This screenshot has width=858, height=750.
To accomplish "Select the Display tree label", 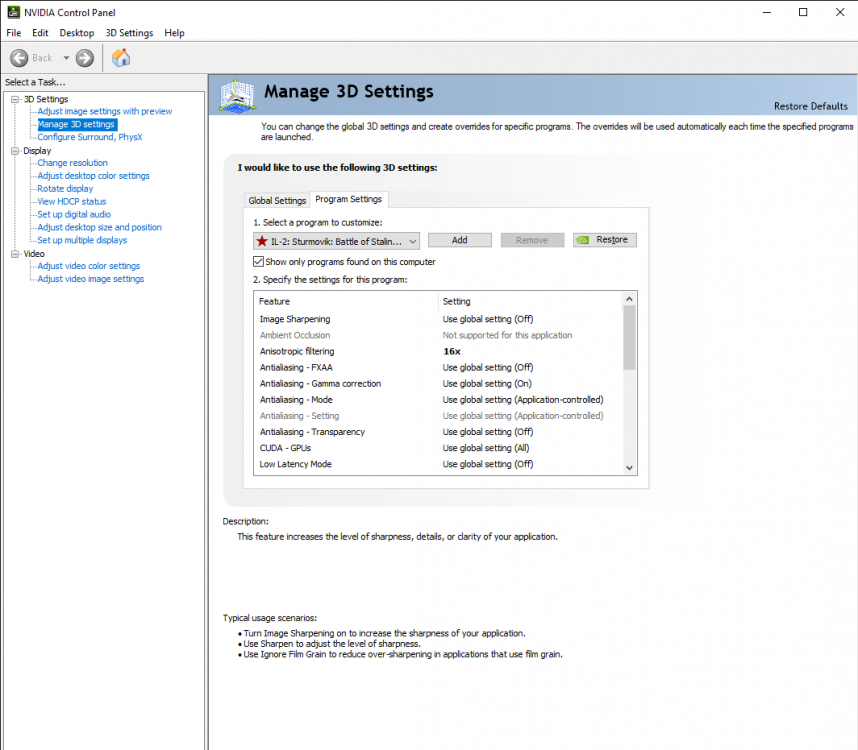I will (37, 150).
